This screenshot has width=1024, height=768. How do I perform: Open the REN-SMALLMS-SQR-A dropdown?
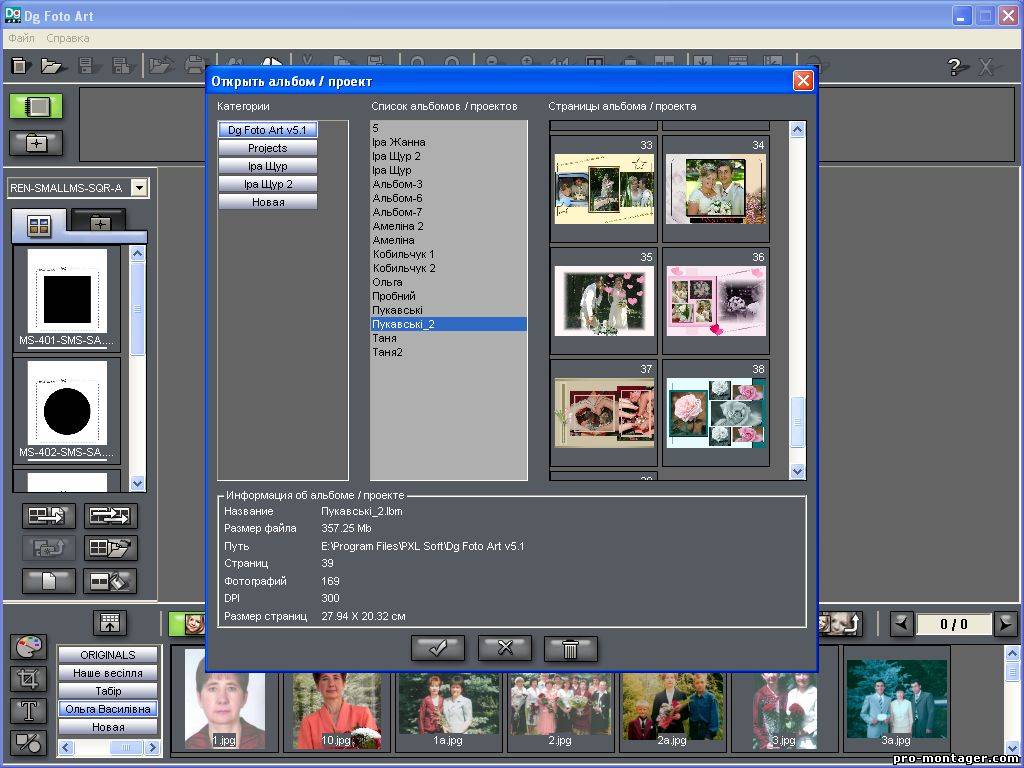point(139,188)
